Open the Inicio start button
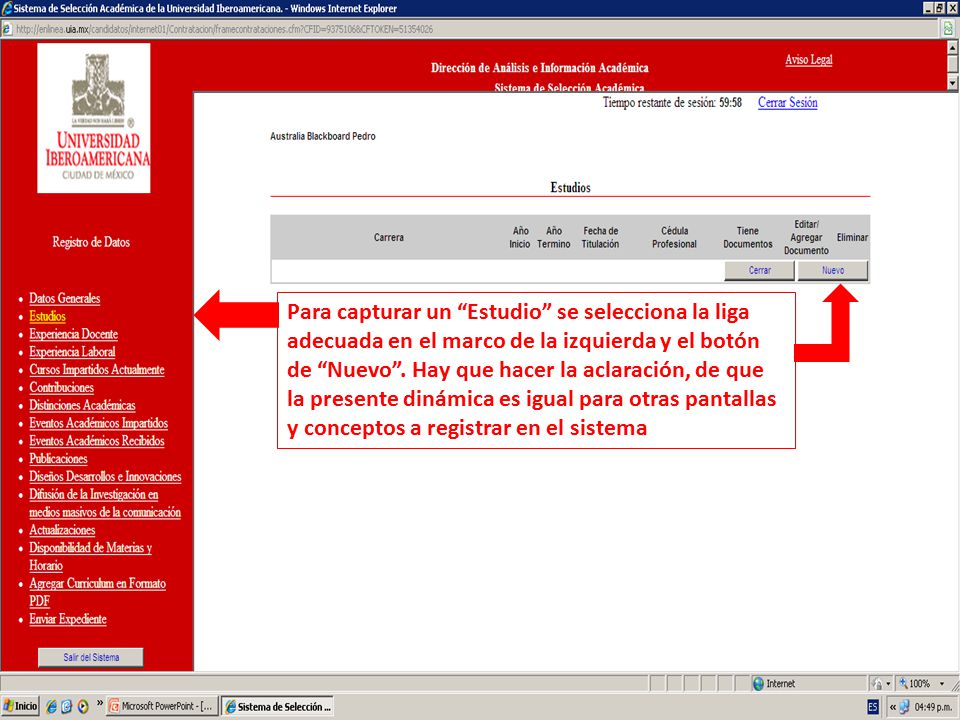 [x=20, y=706]
